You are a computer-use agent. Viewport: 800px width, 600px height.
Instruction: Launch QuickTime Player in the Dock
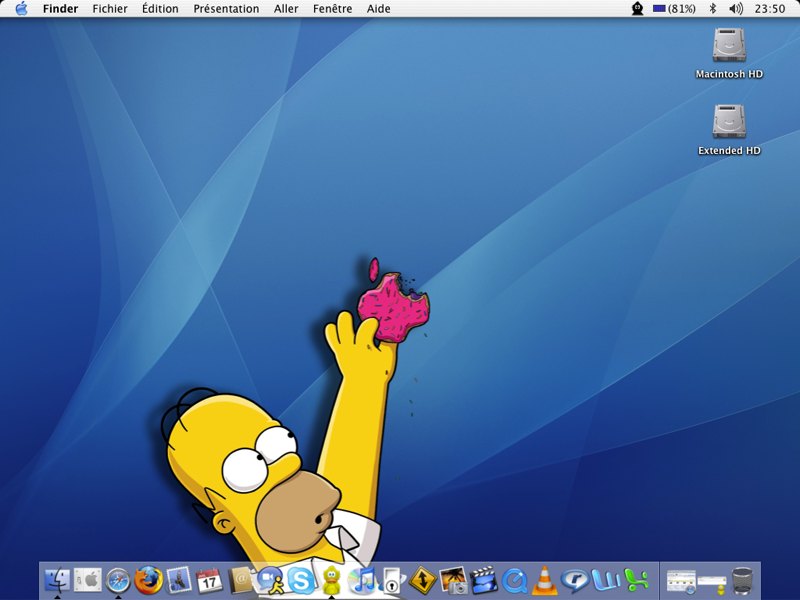click(514, 581)
